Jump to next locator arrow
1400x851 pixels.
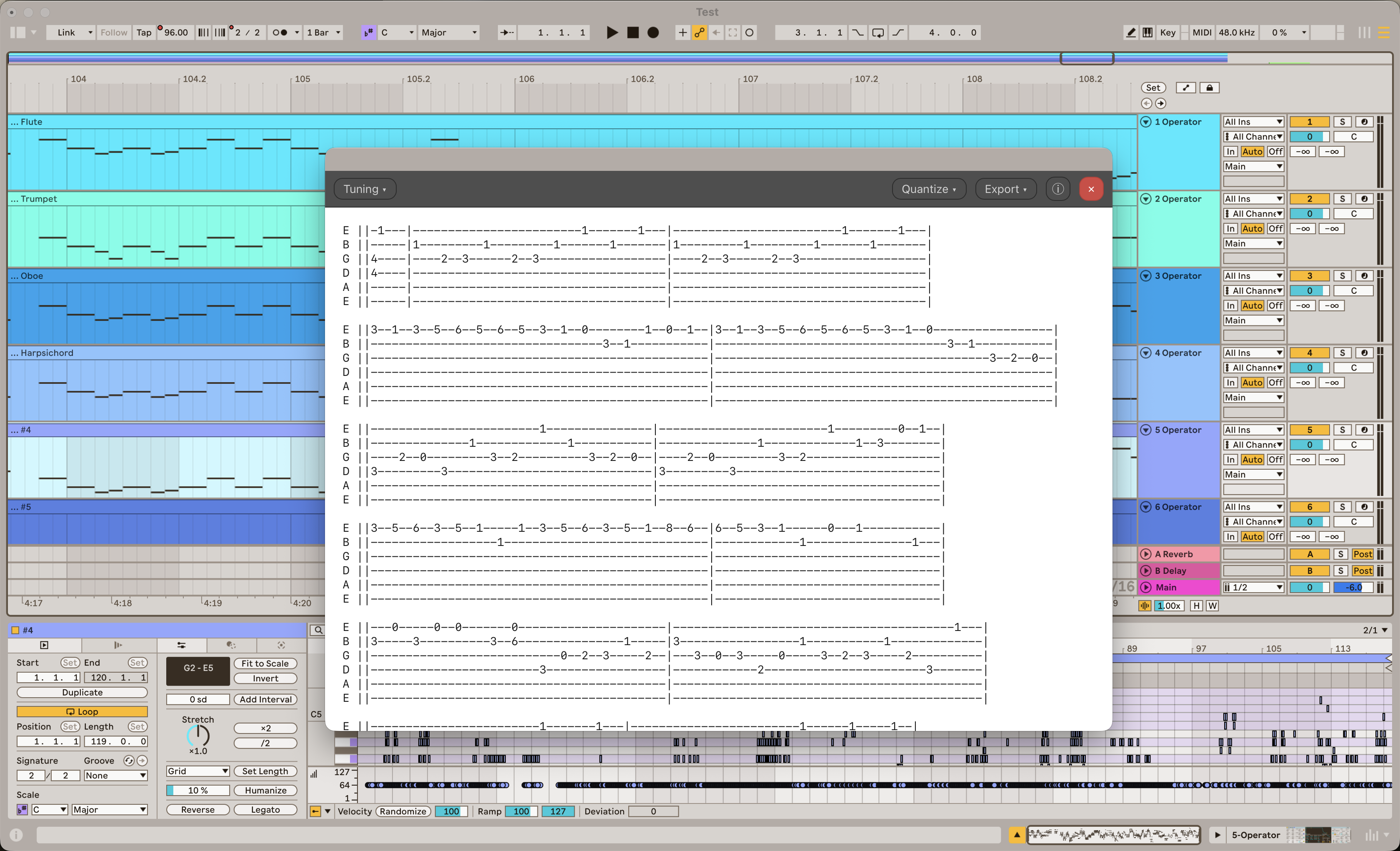pos(1161,103)
